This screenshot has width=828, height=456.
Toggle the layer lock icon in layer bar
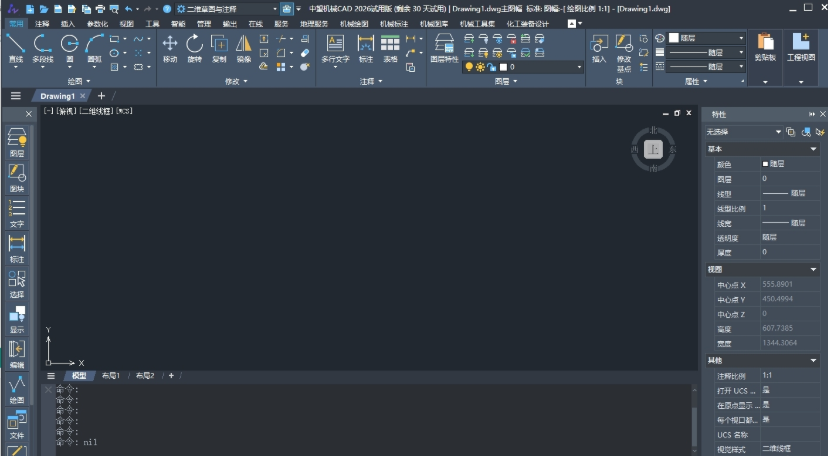[492, 67]
